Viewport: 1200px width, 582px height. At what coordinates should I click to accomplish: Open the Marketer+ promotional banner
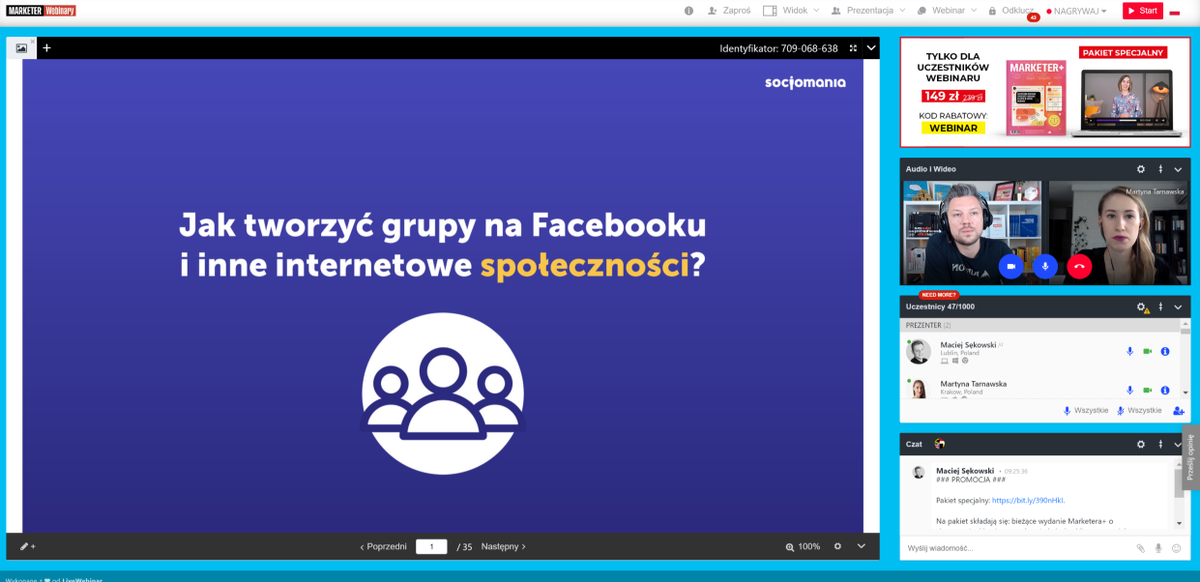click(x=1045, y=92)
